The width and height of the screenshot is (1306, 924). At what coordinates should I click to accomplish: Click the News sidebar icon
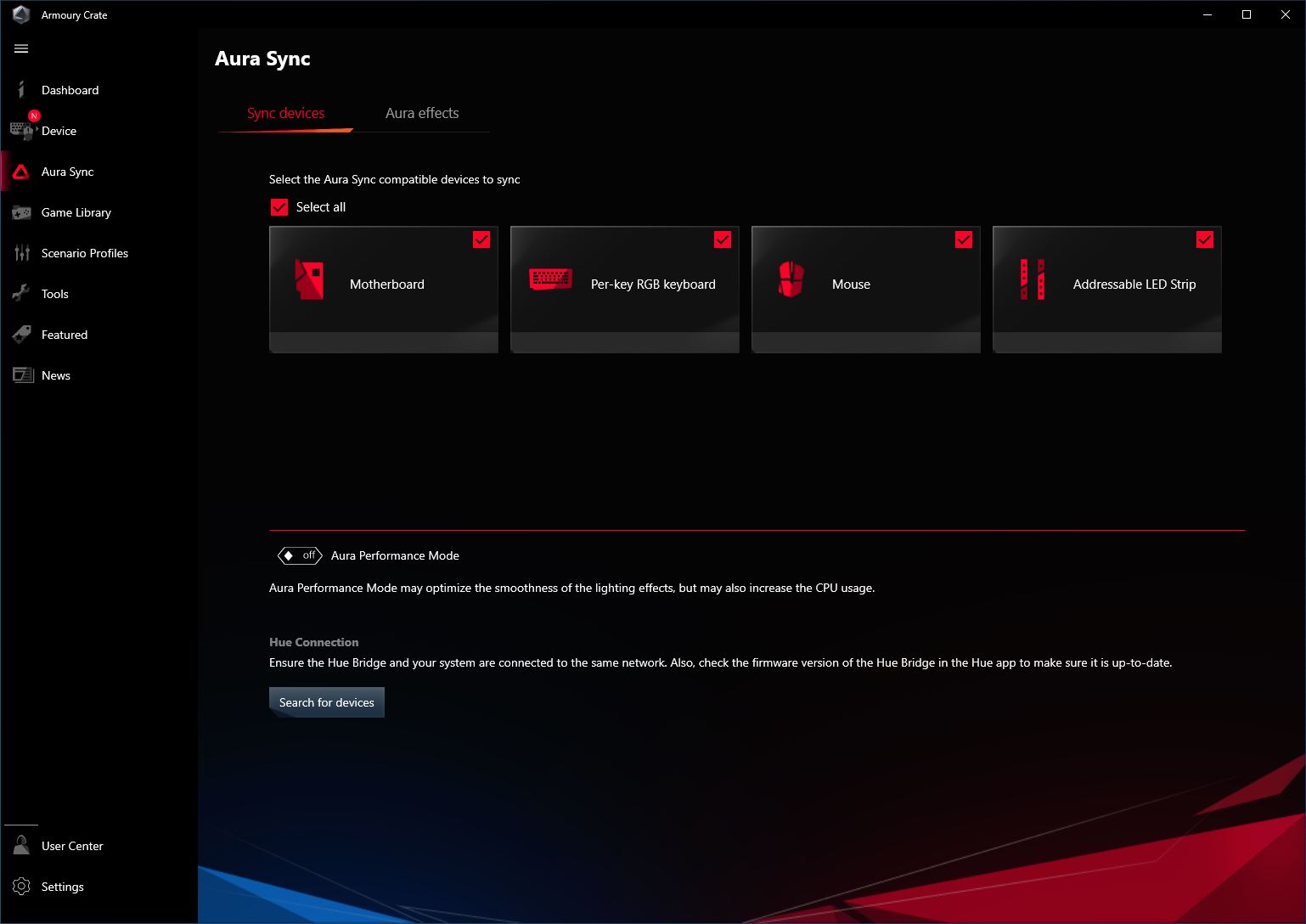point(22,375)
